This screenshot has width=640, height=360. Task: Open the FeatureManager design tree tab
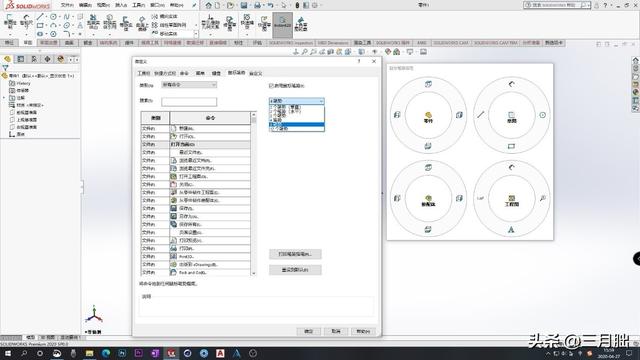[x=7, y=59]
